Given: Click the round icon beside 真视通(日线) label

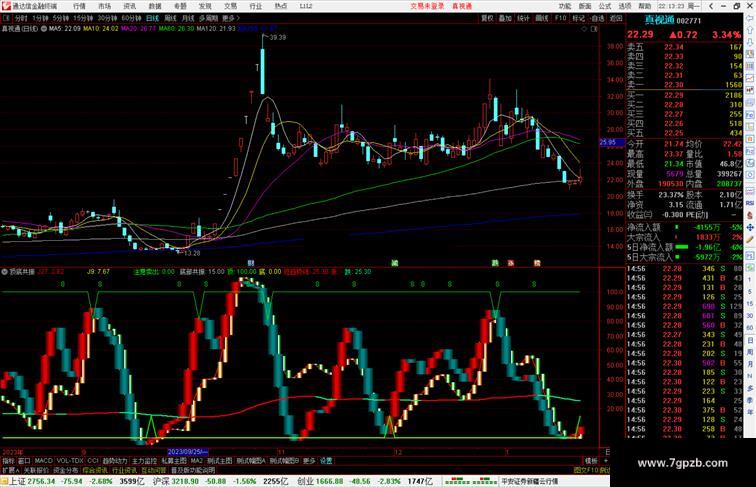Looking at the screenshot, I should click(44, 29).
